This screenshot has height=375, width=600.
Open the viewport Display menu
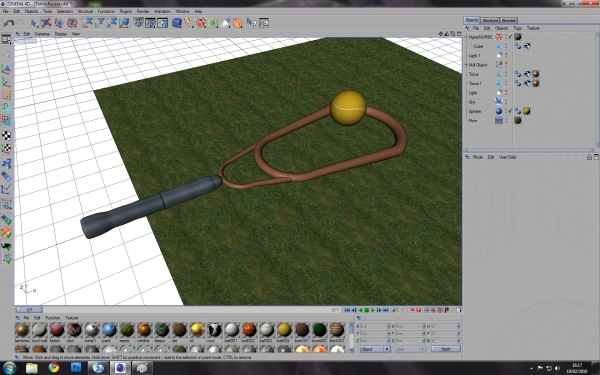pos(60,34)
